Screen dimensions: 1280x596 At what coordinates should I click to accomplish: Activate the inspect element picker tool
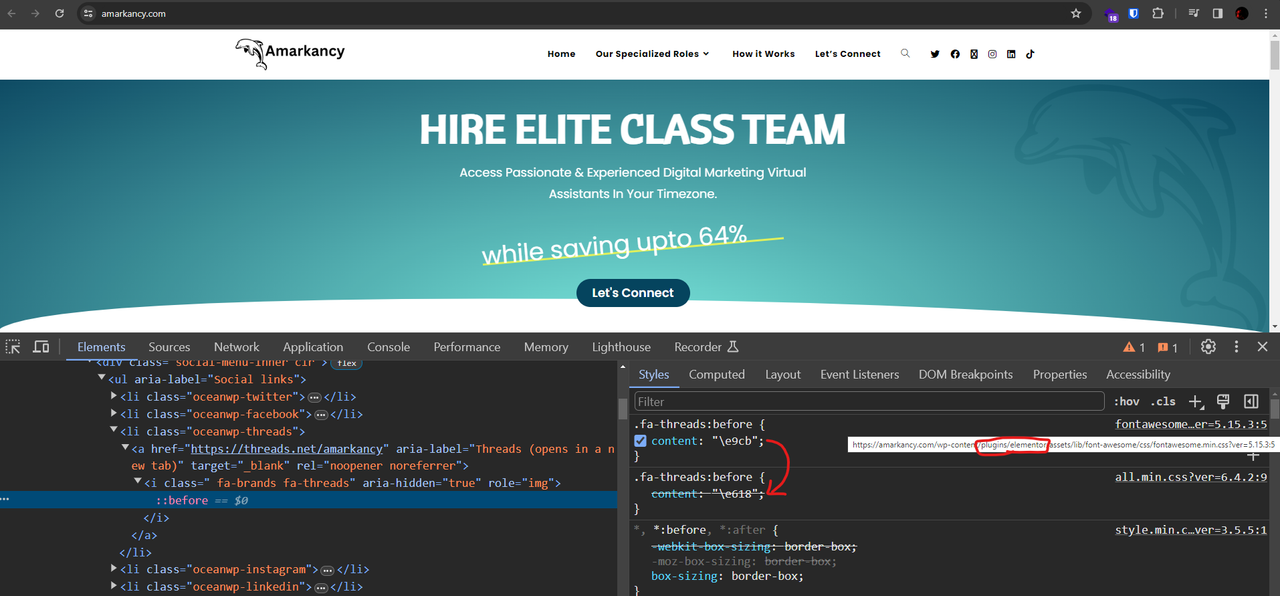coord(13,347)
